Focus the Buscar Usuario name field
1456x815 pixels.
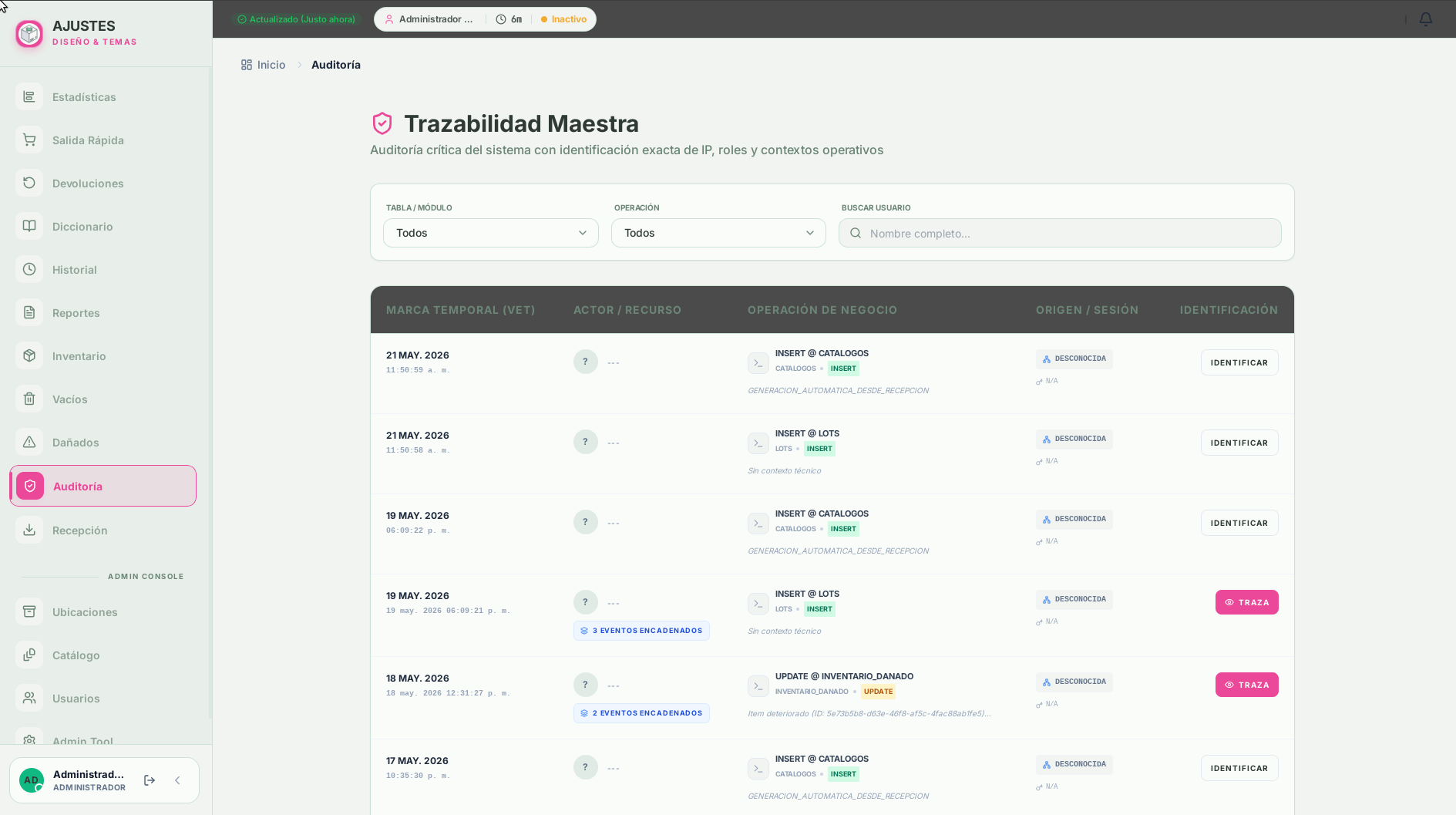coord(1060,233)
